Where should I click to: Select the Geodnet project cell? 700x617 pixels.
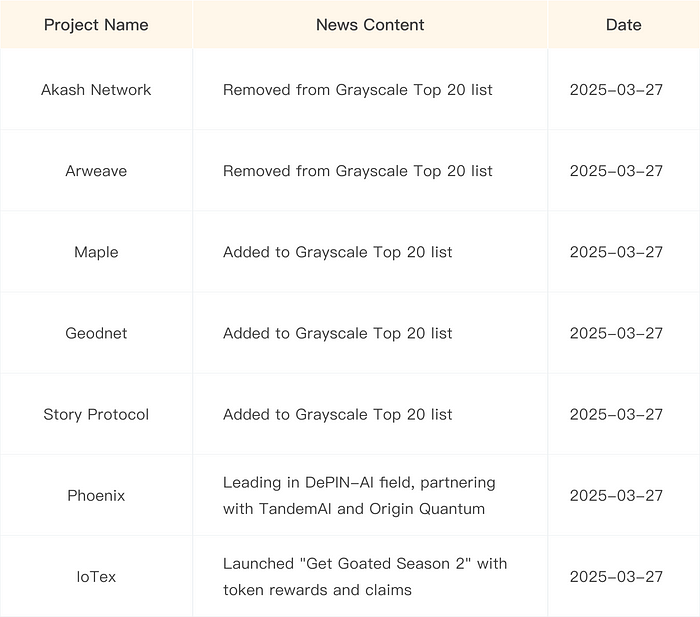pos(96,333)
